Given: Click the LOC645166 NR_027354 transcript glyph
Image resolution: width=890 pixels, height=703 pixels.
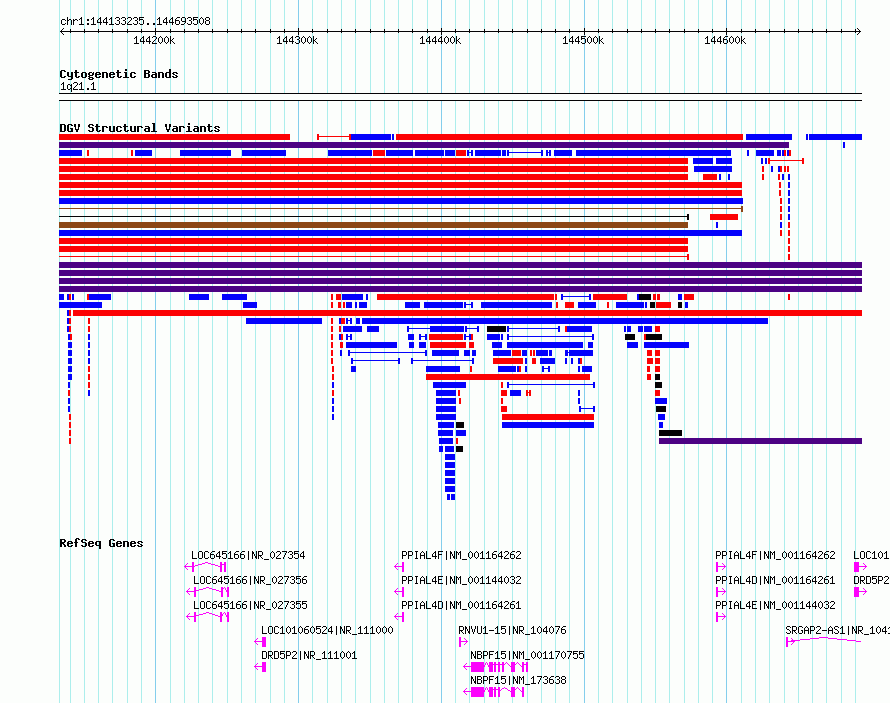Looking at the screenshot, I should [205, 566].
